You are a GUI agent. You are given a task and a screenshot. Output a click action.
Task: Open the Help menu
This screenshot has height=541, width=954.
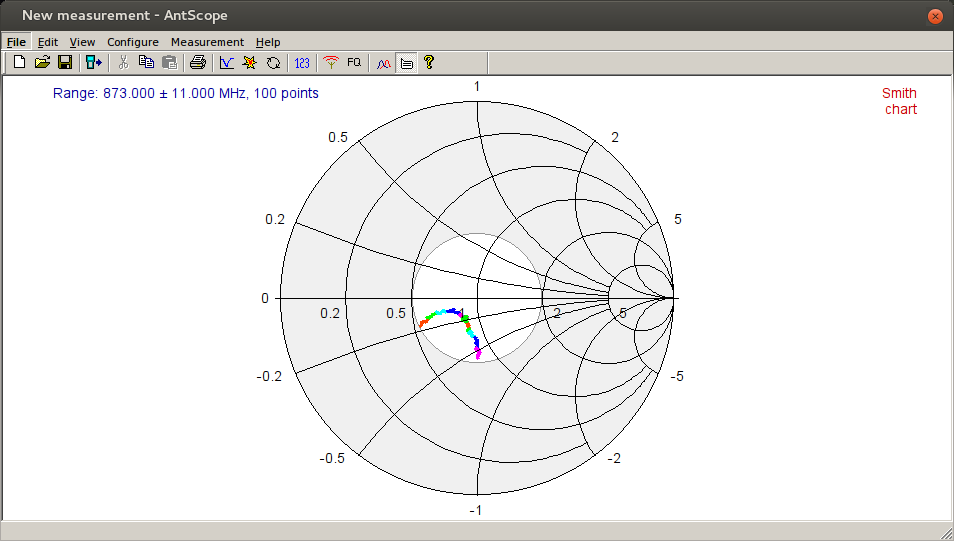[x=268, y=42]
